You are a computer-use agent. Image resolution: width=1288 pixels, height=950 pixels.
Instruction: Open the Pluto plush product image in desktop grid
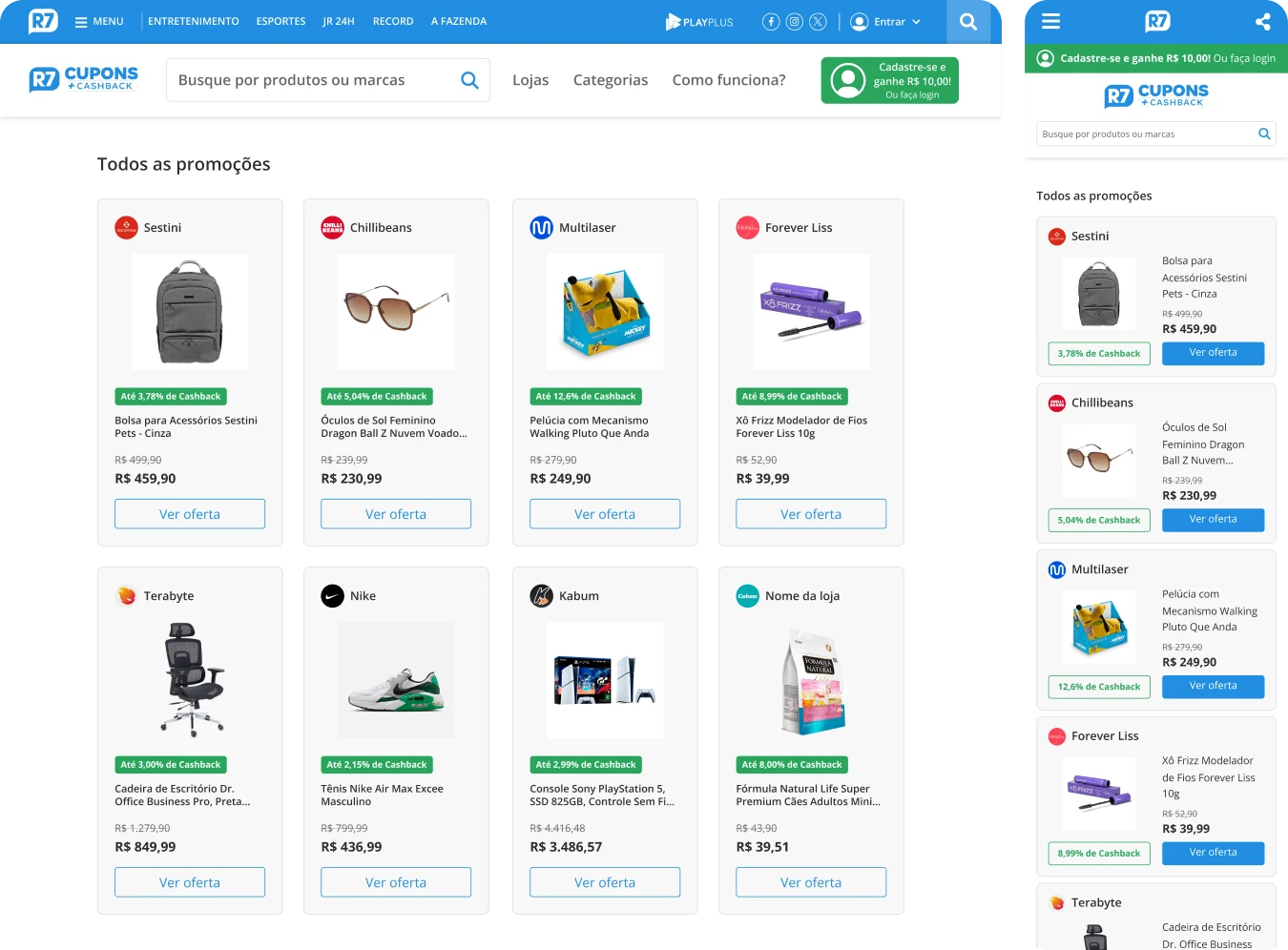(x=605, y=312)
